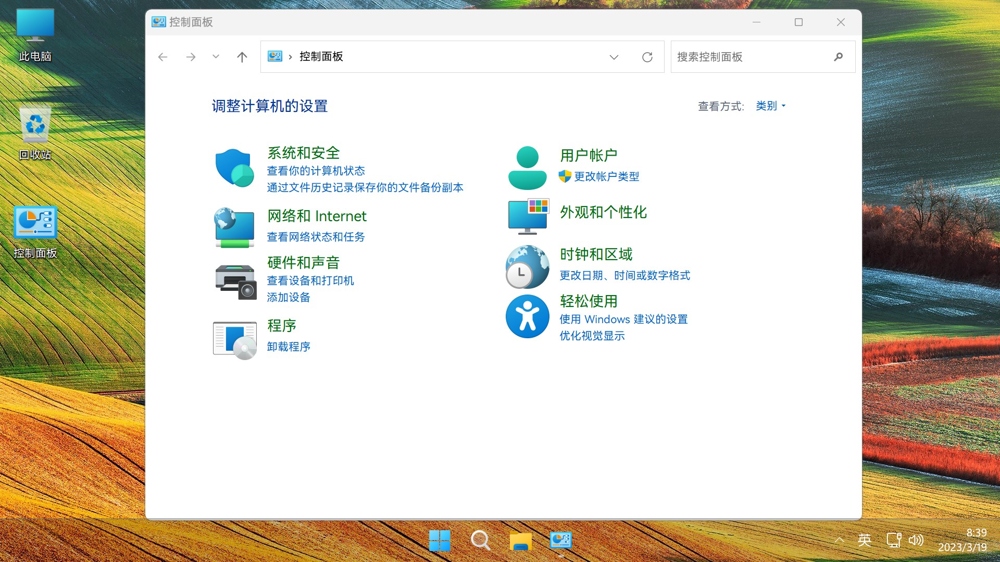Refresh the control panel view
Screen dimensions: 1000x562
coord(647,57)
